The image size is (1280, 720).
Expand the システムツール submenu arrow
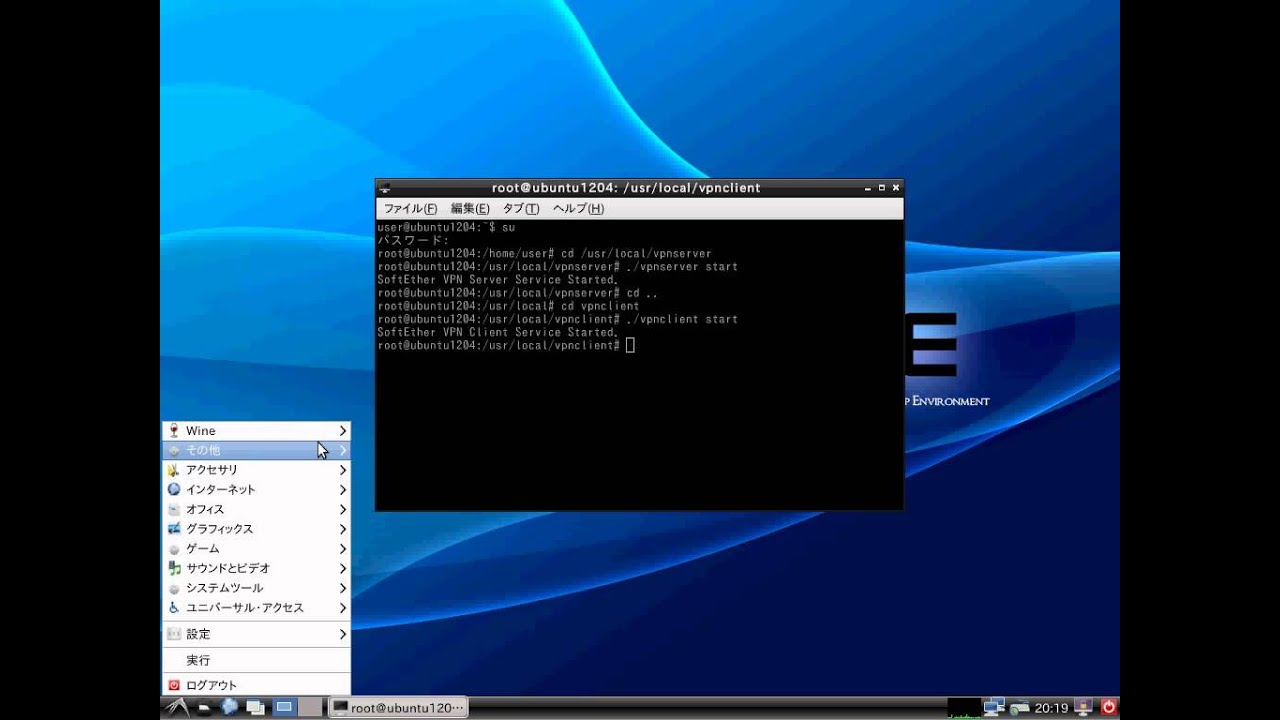tap(342, 588)
